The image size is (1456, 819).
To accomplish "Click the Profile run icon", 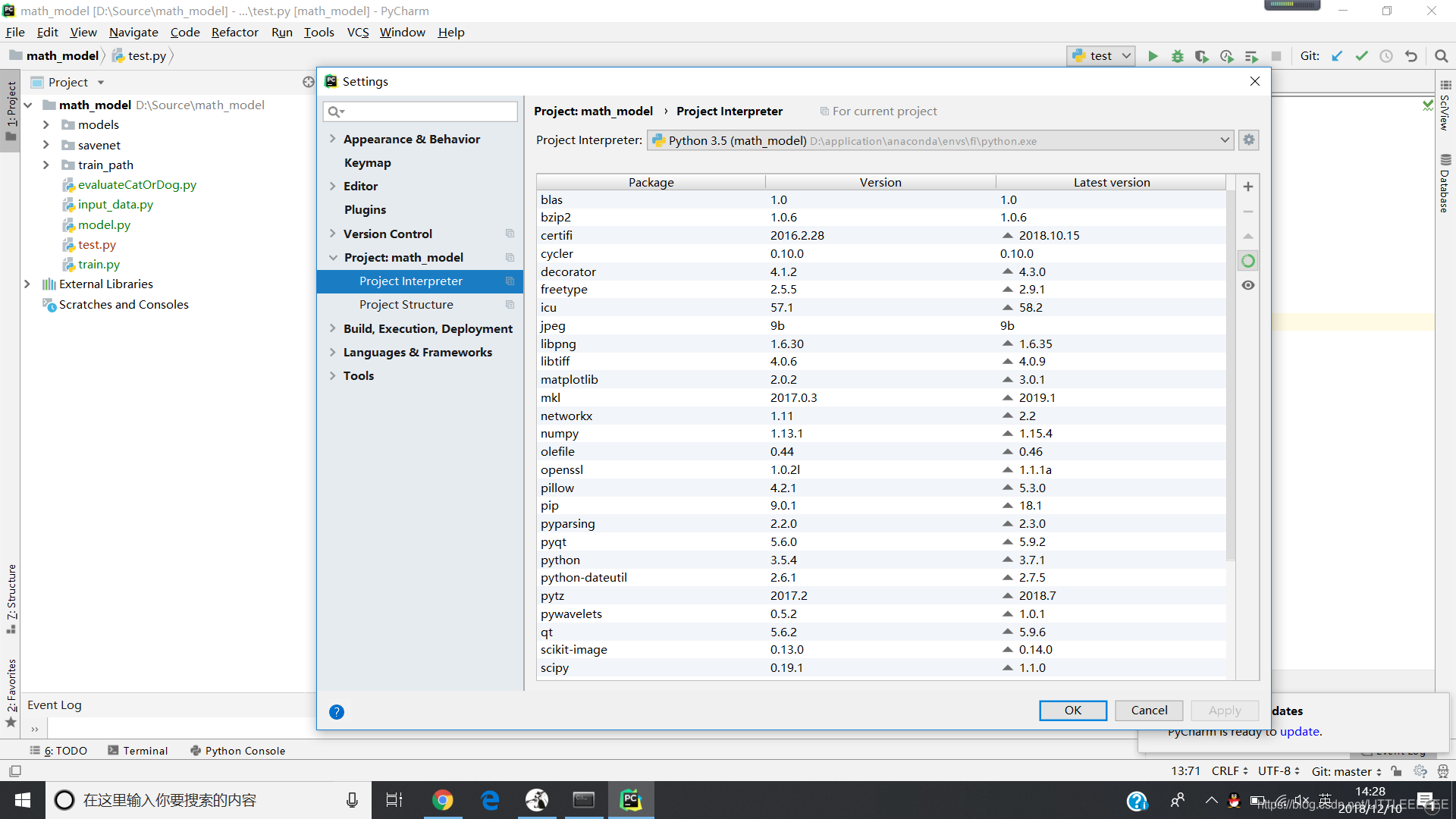I will [x=1227, y=56].
